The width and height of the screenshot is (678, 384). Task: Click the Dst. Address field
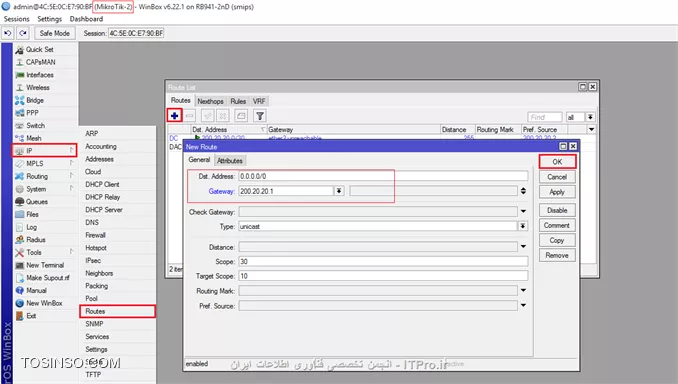point(383,176)
